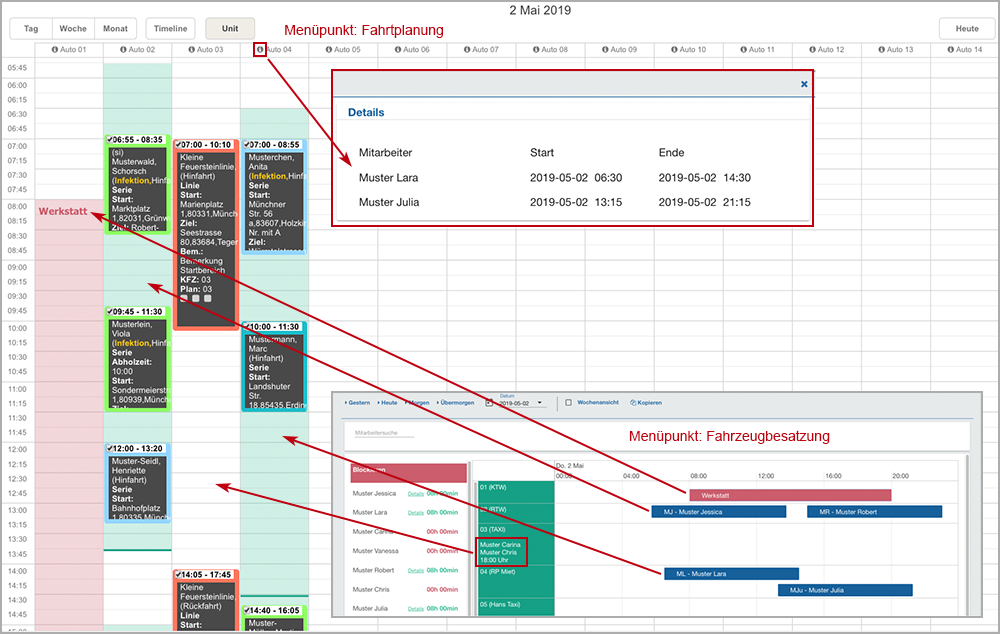Open the Datum 2019-05-02 dropdown arrow
This screenshot has width=1000, height=634.
[x=540, y=403]
